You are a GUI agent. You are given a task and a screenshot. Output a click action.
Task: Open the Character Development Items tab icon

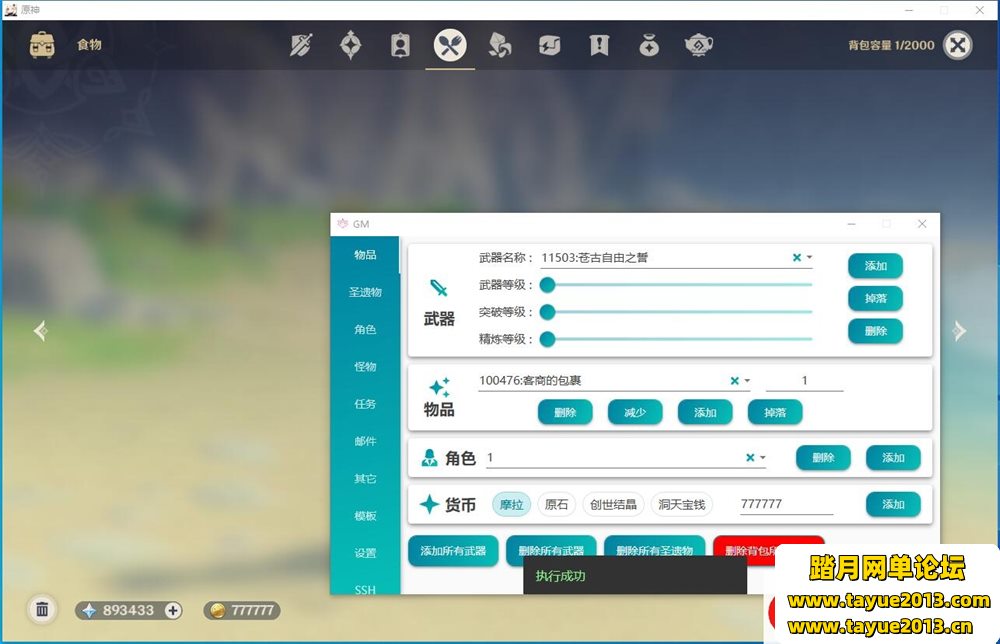401,45
